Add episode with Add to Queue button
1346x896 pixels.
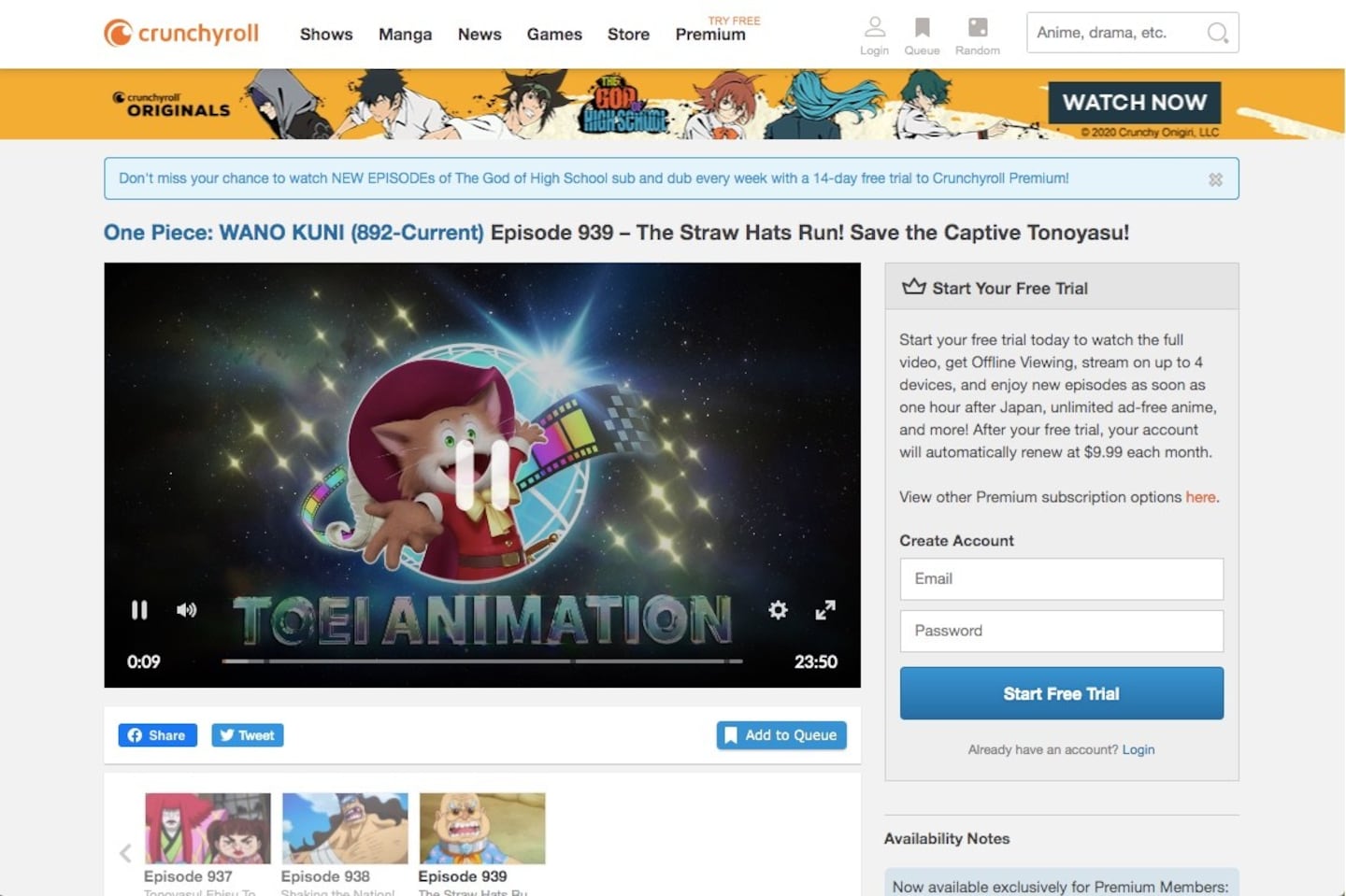[x=781, y=735]
